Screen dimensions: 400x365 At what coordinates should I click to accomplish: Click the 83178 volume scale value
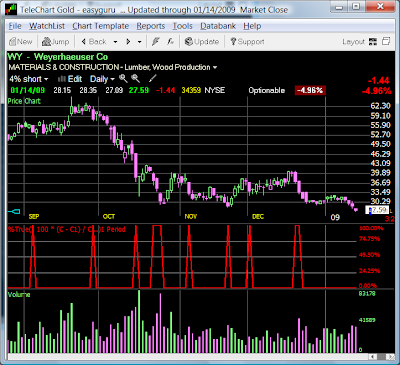pos(367,294)
